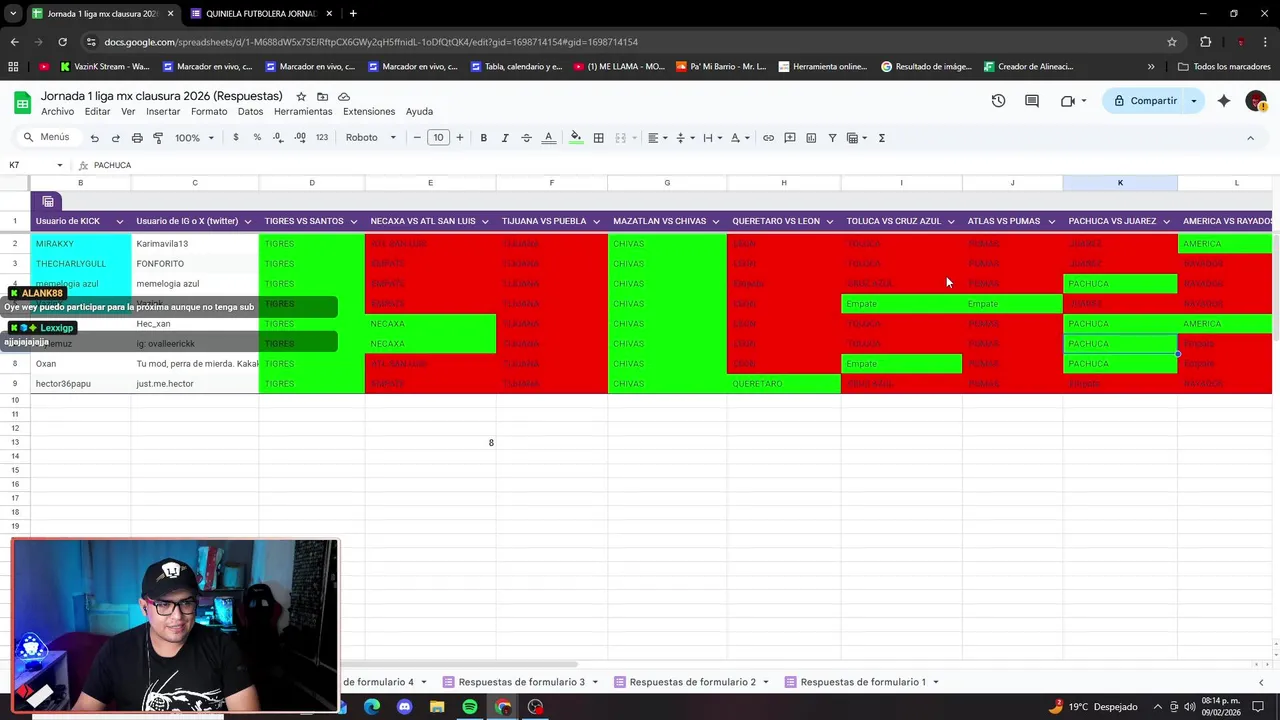Insert chart icon in toolbar
Viewport: 1280px width, 720px height.
(811, 138)
